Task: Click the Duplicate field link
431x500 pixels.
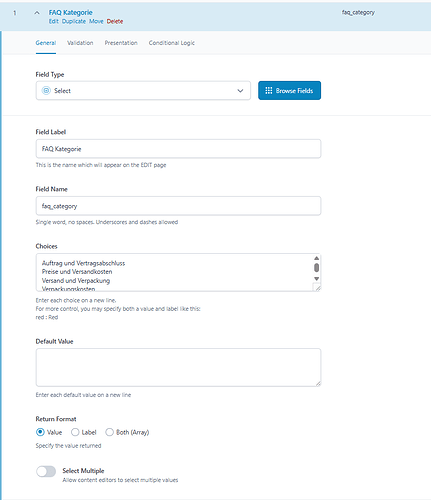Action: [x=74, y=21]
